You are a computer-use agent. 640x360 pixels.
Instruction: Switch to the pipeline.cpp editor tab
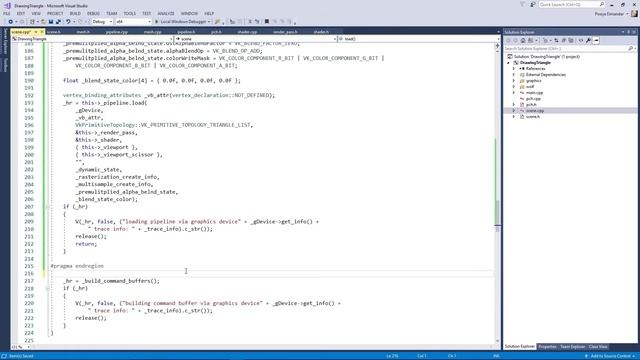click(117, 32)
